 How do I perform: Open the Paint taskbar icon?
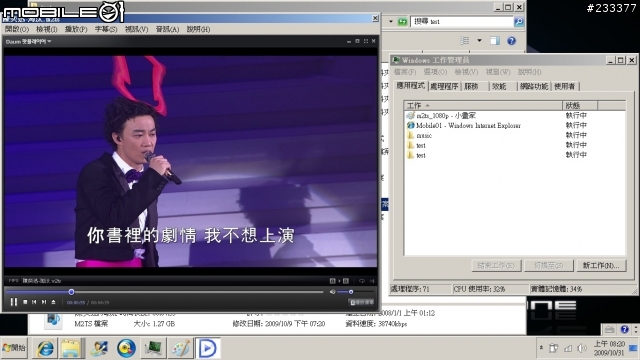point(180,348)
